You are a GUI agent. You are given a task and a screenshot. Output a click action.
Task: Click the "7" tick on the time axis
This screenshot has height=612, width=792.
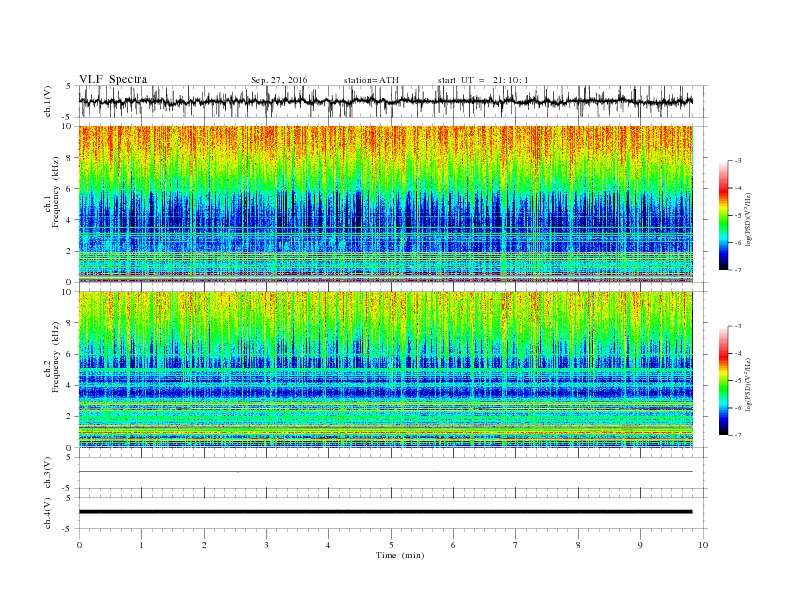[516, 545]
